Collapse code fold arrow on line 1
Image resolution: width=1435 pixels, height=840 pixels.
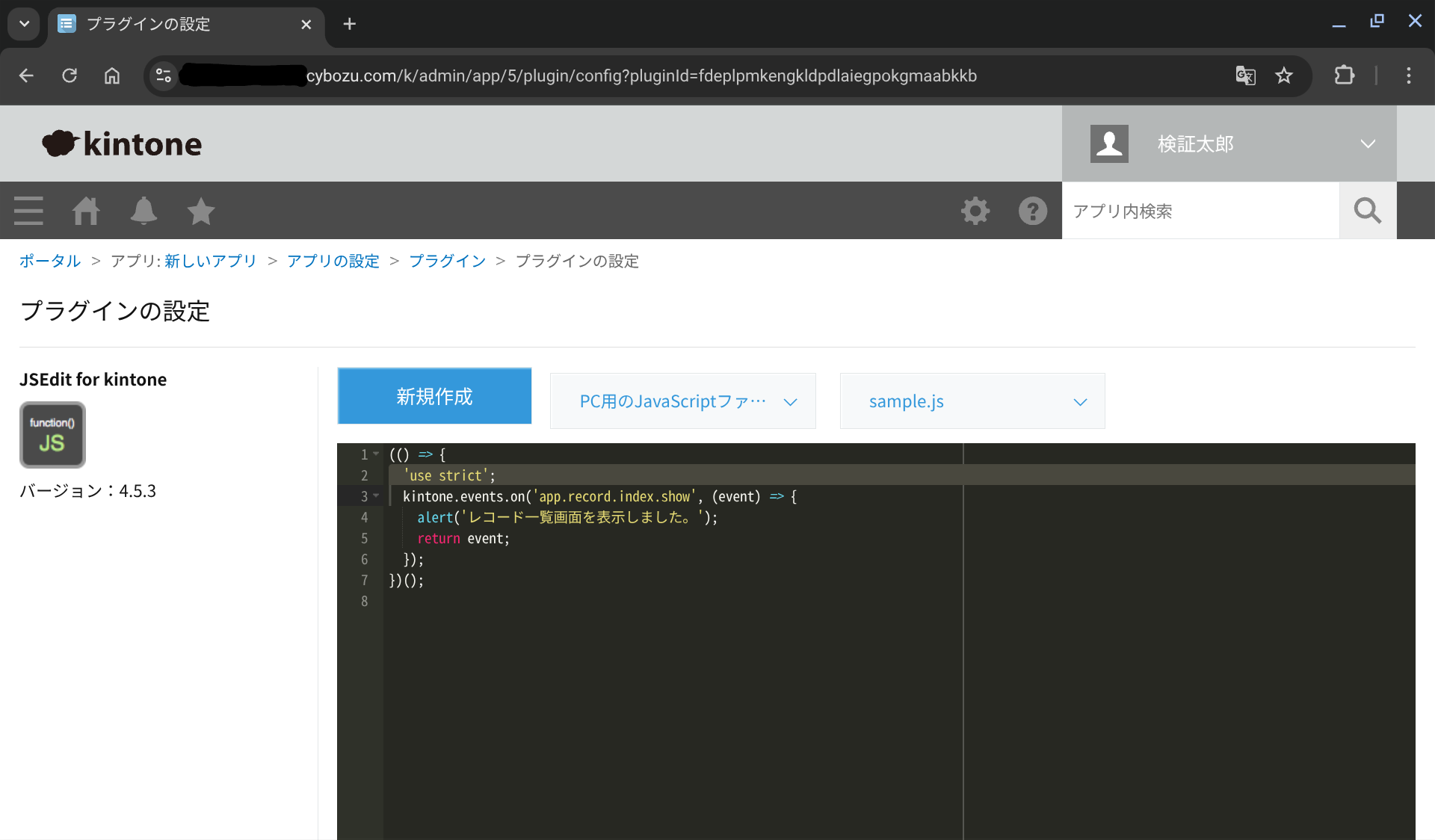[376, 454]
